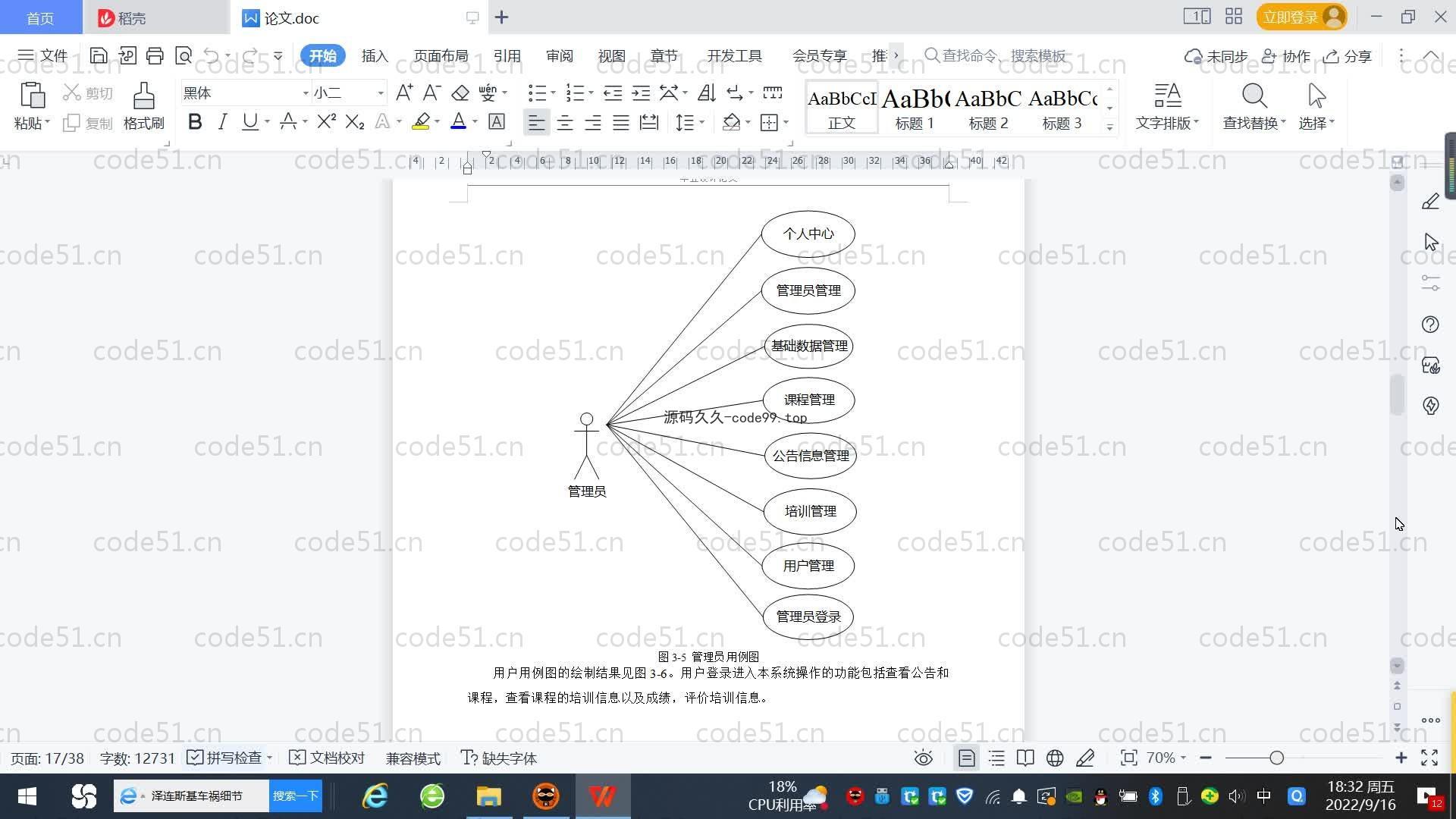1456x819 pixels.
Task: Open the 文件 menu
Action: [43, 55]
